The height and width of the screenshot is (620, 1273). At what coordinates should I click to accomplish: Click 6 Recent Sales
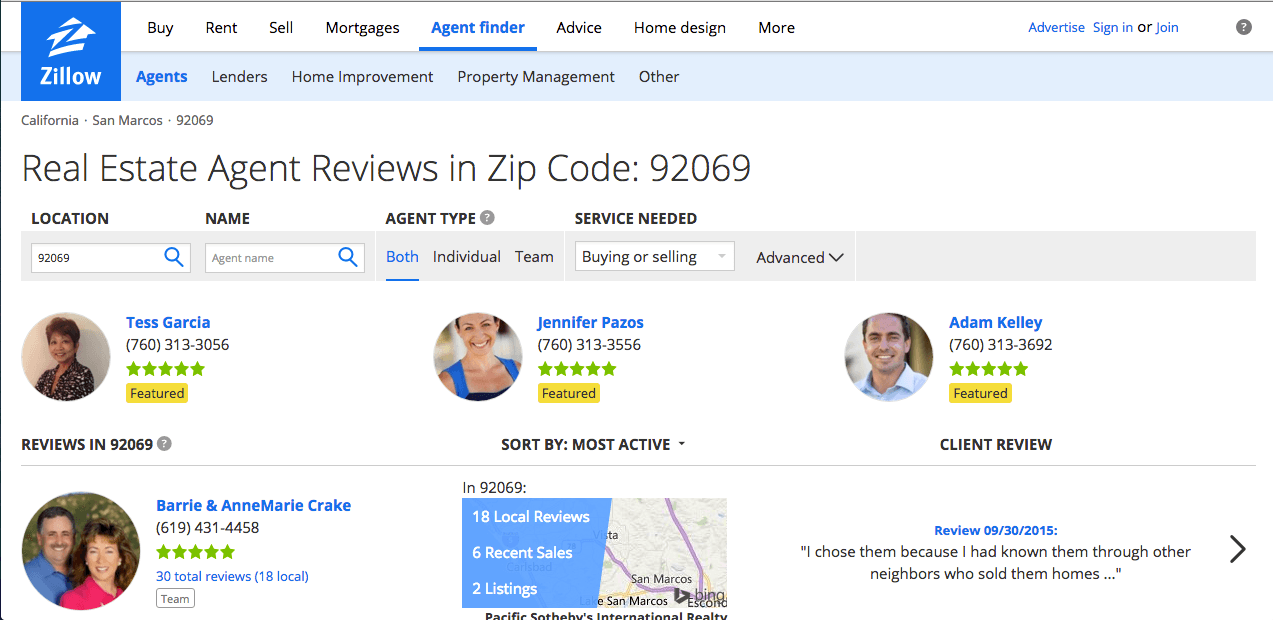click(522, 552)
